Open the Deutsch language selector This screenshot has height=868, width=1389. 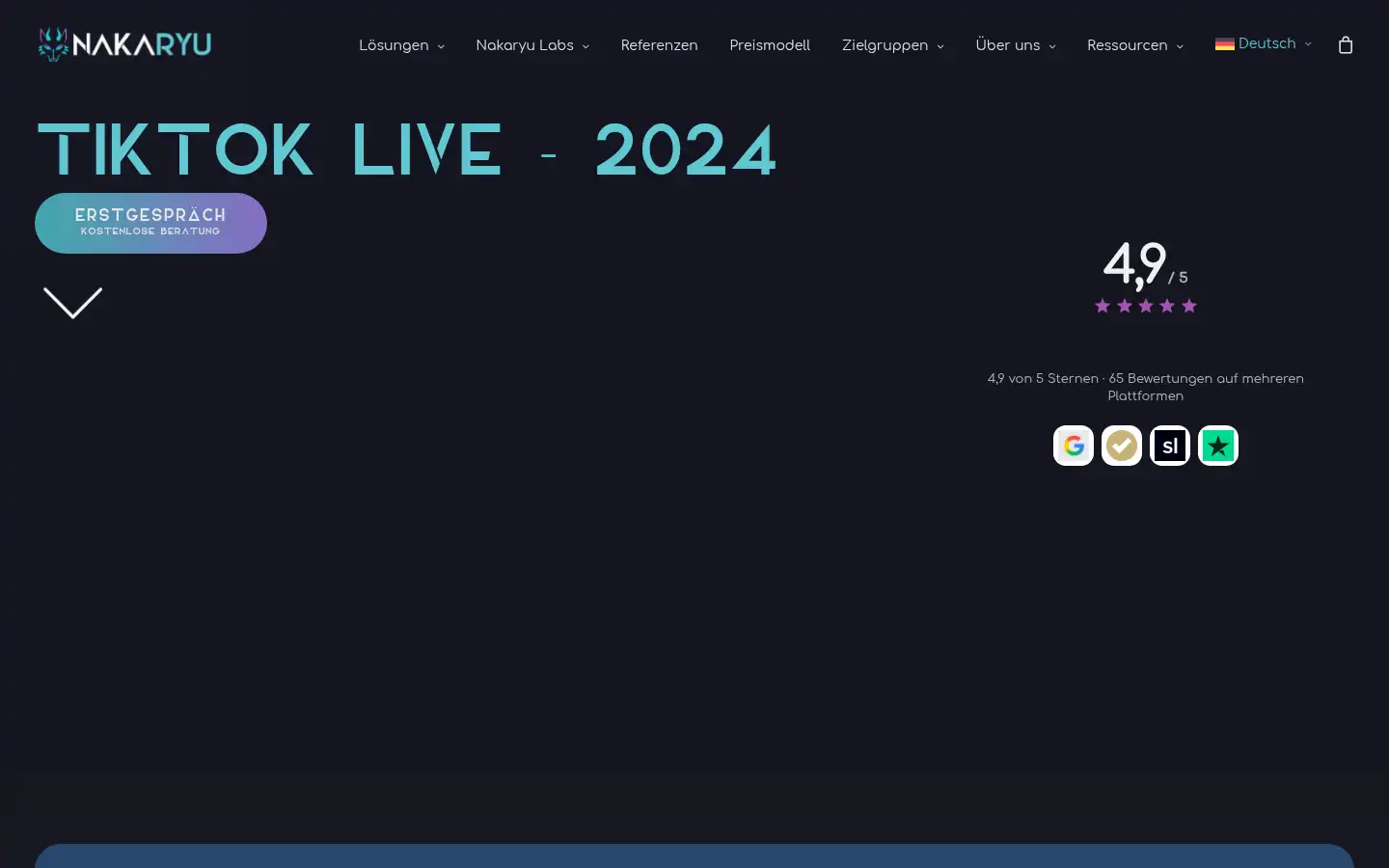point(1264,44)
